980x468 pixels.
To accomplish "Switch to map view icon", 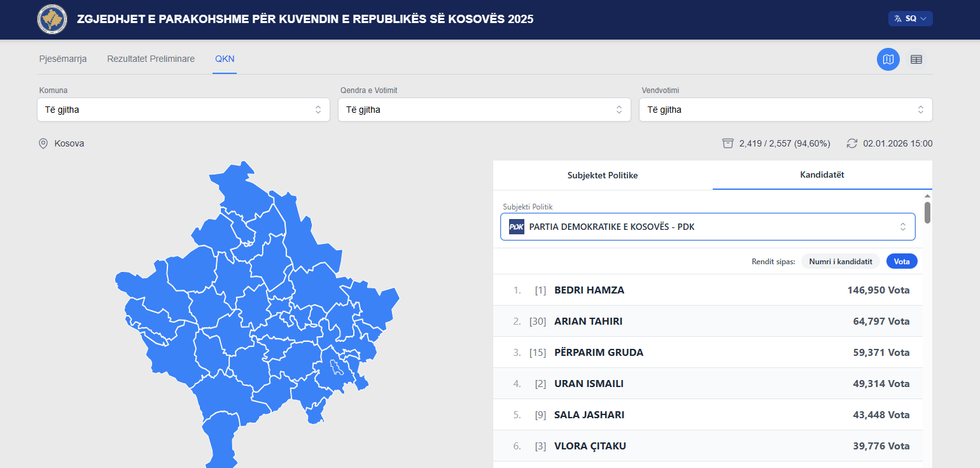I will [888, 60].
